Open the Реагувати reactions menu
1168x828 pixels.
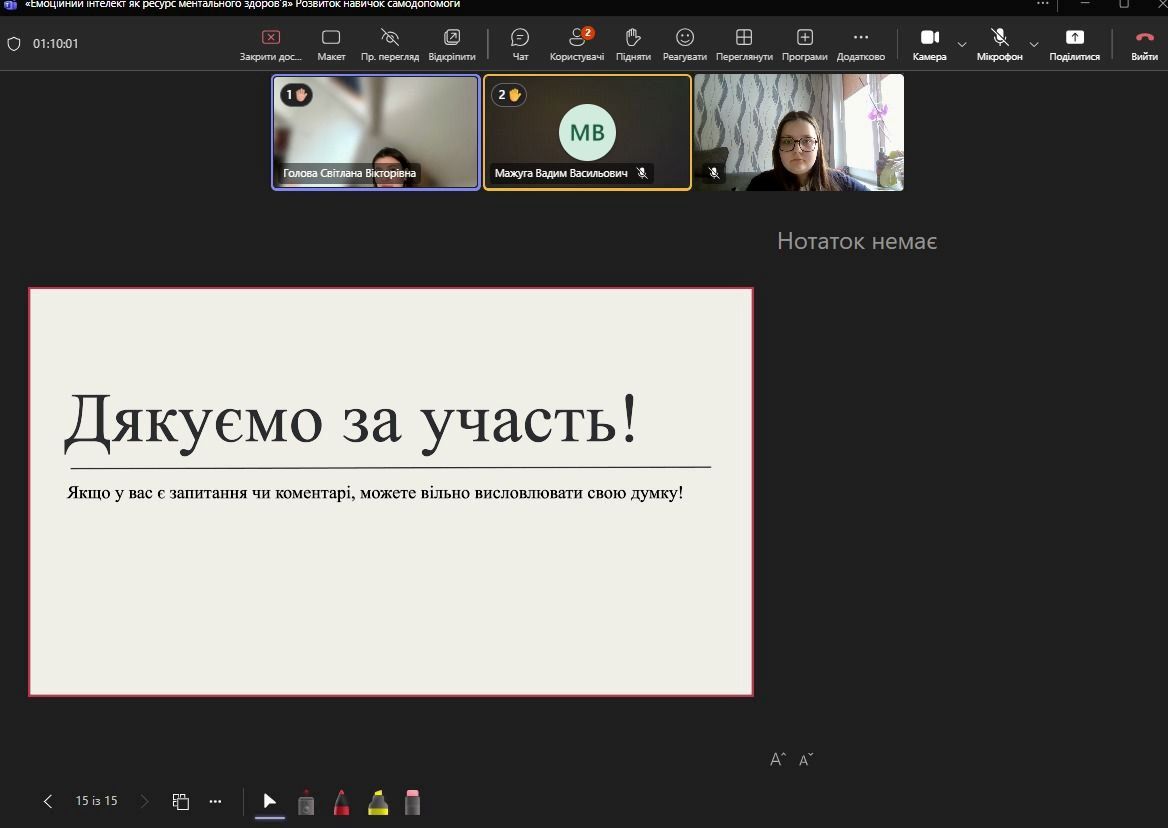coord(685,43)
